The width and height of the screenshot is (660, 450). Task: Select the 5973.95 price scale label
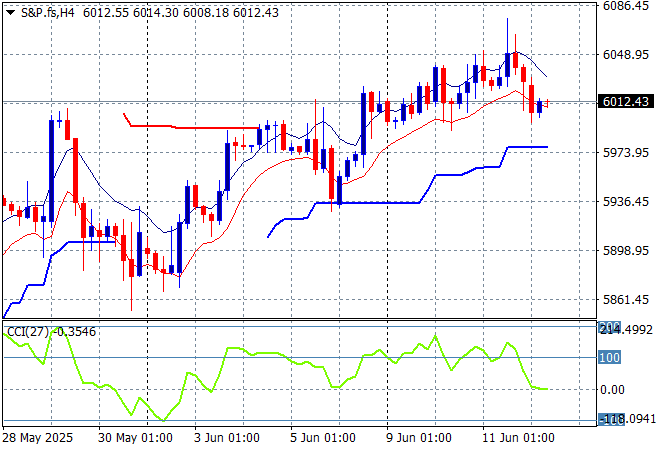click(626, 152)
